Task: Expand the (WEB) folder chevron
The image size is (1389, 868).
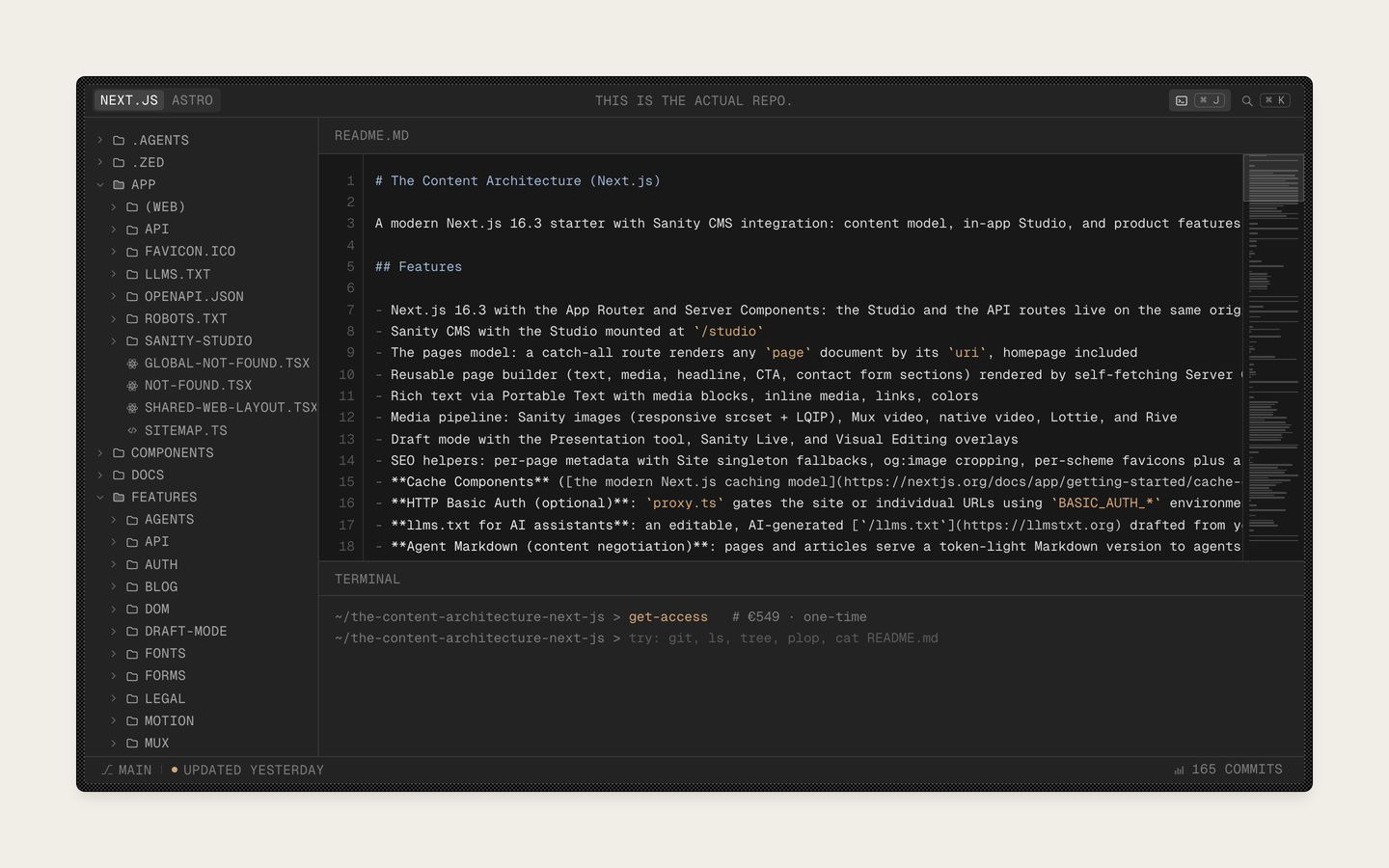Action: (x=114, y=206)
